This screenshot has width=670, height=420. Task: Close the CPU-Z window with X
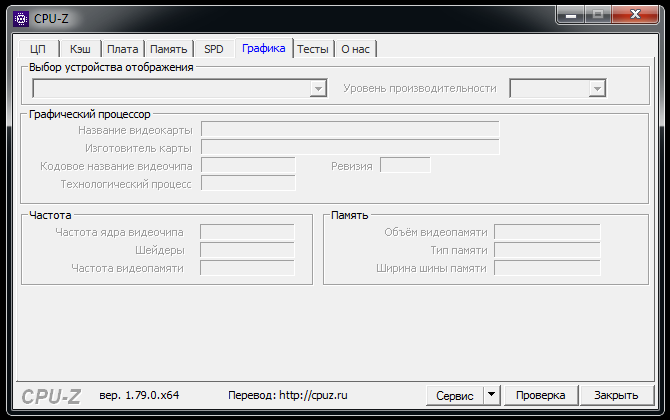635,15
